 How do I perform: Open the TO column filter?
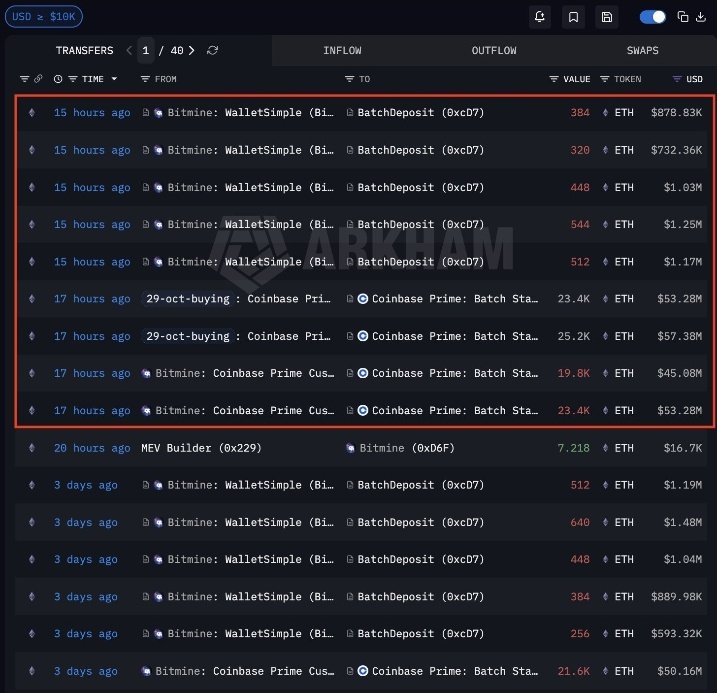click(x=349, y=79)
